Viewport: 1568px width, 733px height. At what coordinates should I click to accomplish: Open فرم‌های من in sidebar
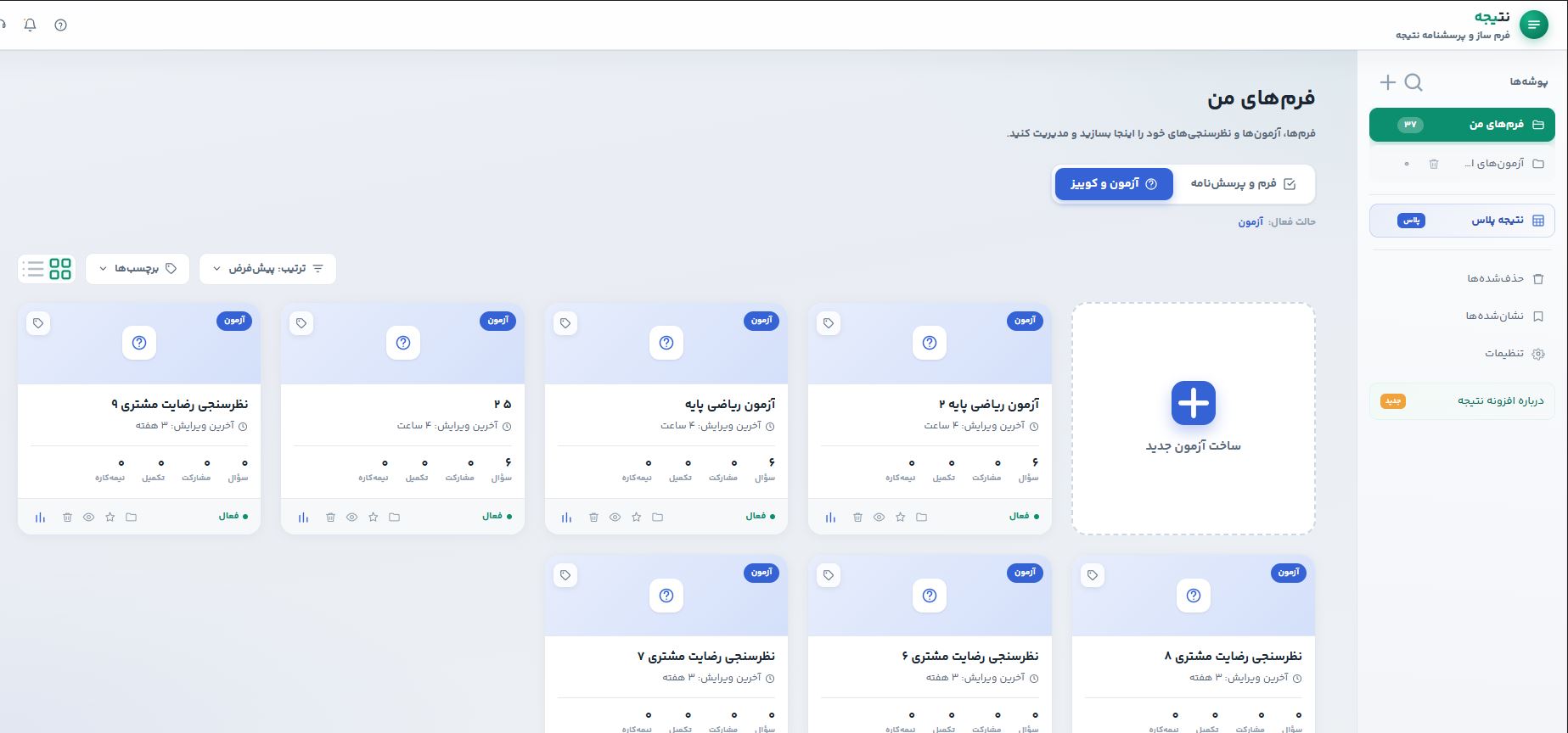coord(1462,125)
